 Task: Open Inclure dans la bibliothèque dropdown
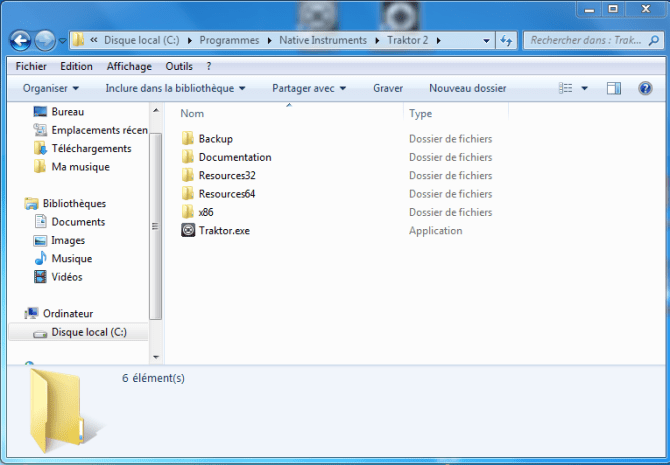[x=175, y=88]
